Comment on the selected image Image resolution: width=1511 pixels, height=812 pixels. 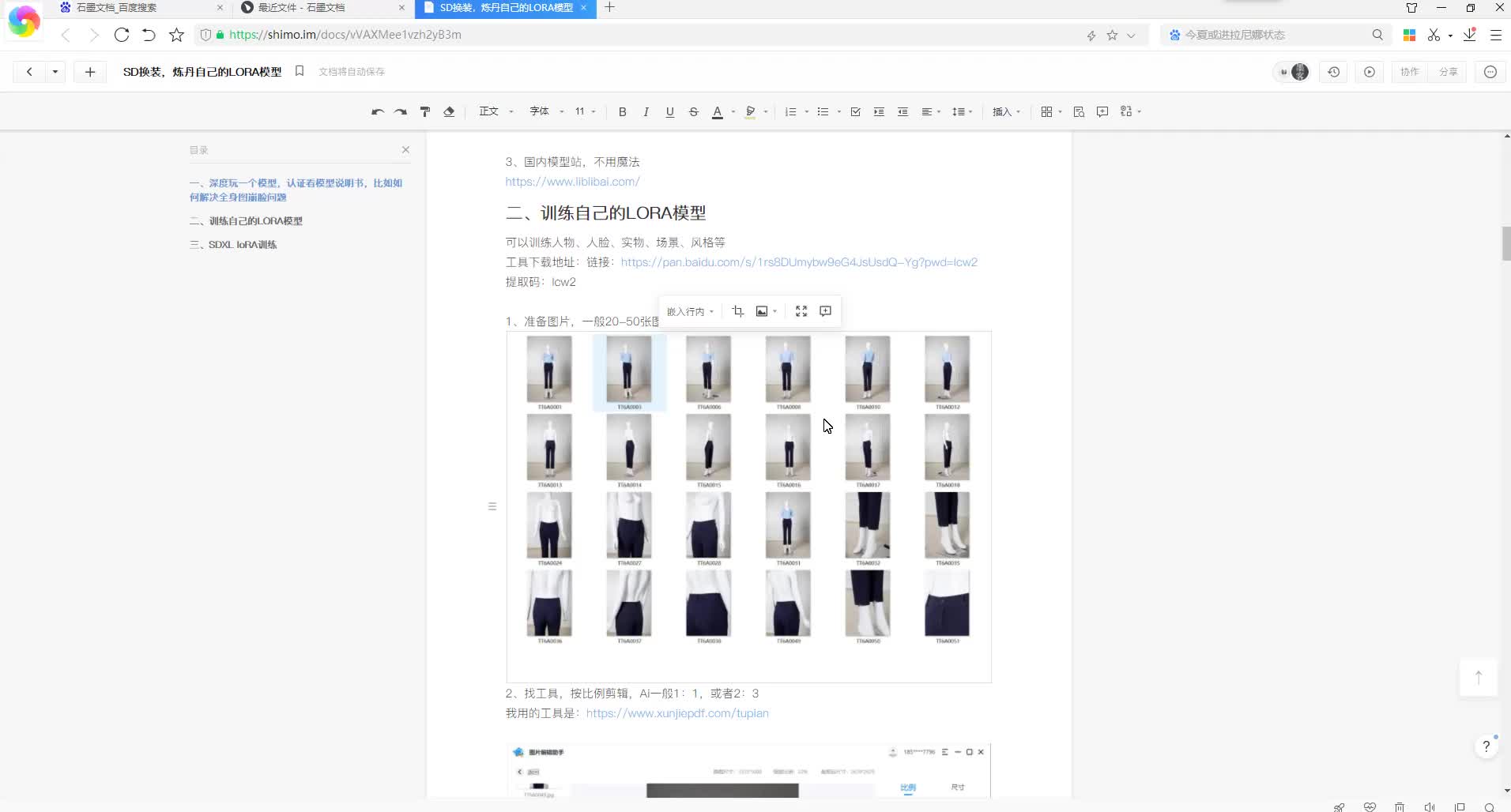tap(825, 311)
